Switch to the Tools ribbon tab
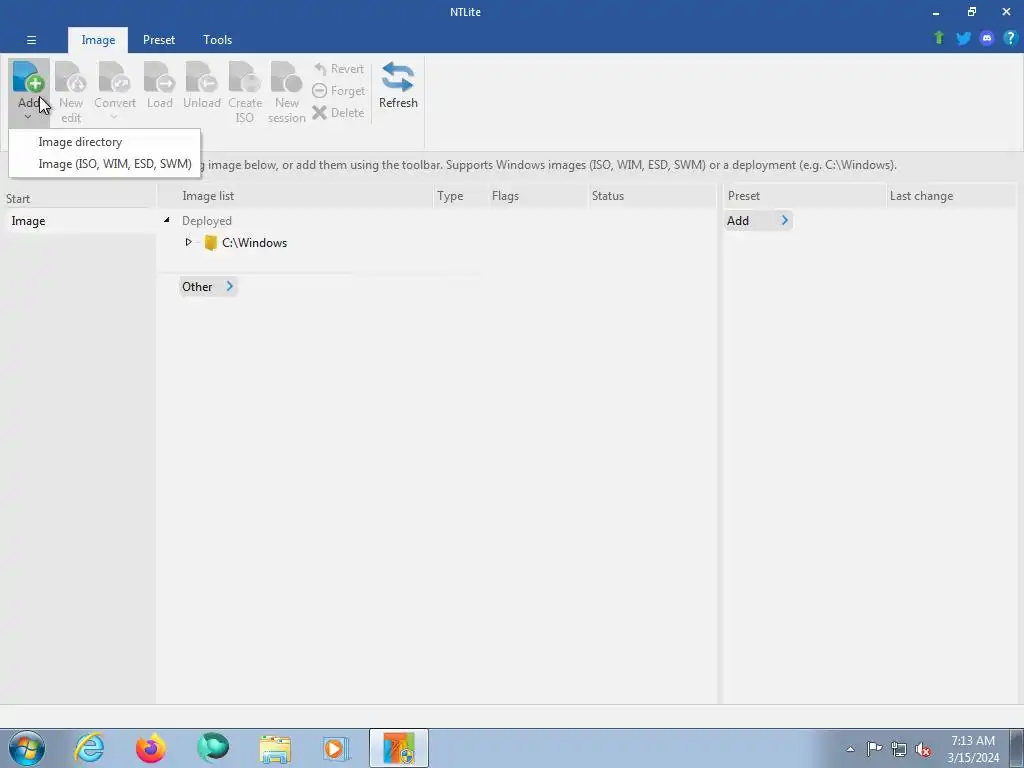Screen dimensions: 1024x768 (x=217, y=40)
